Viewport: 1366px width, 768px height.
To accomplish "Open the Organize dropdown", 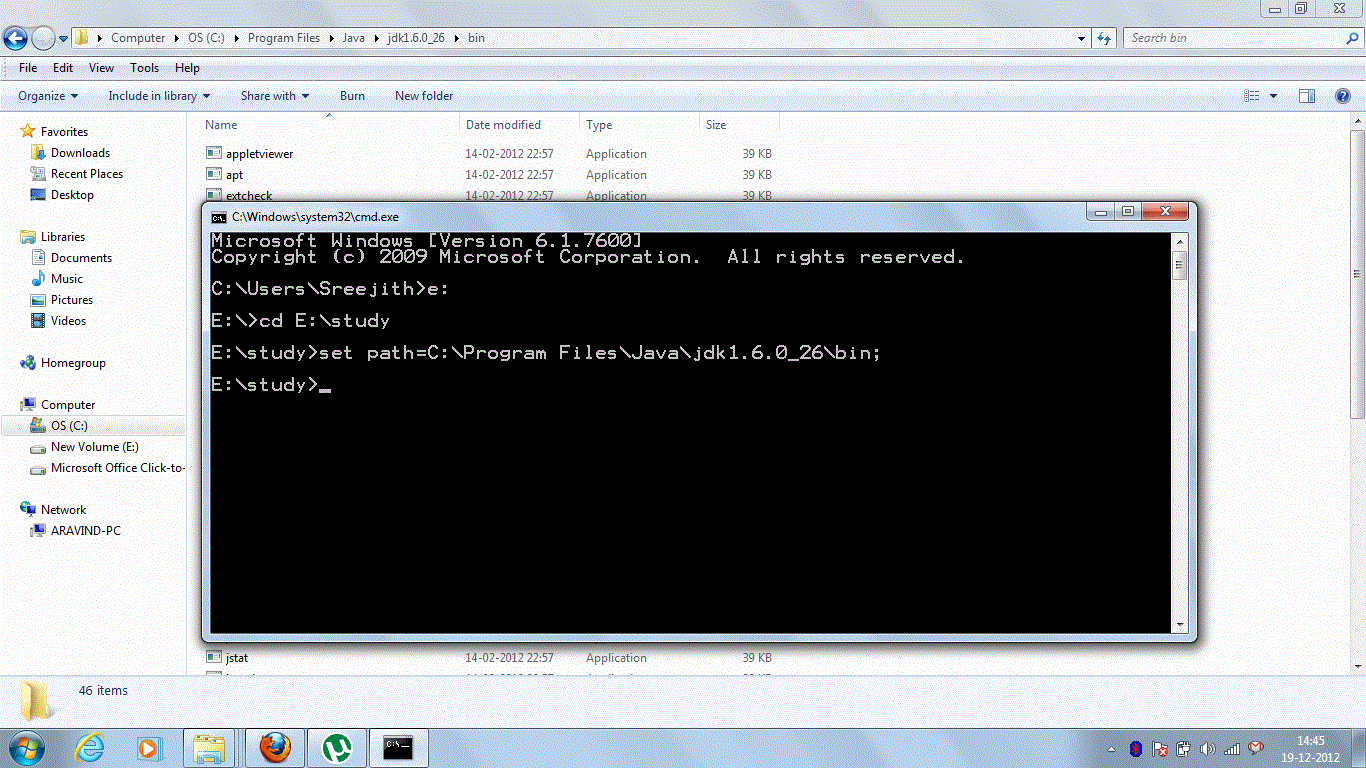I will tap(46, 95).
